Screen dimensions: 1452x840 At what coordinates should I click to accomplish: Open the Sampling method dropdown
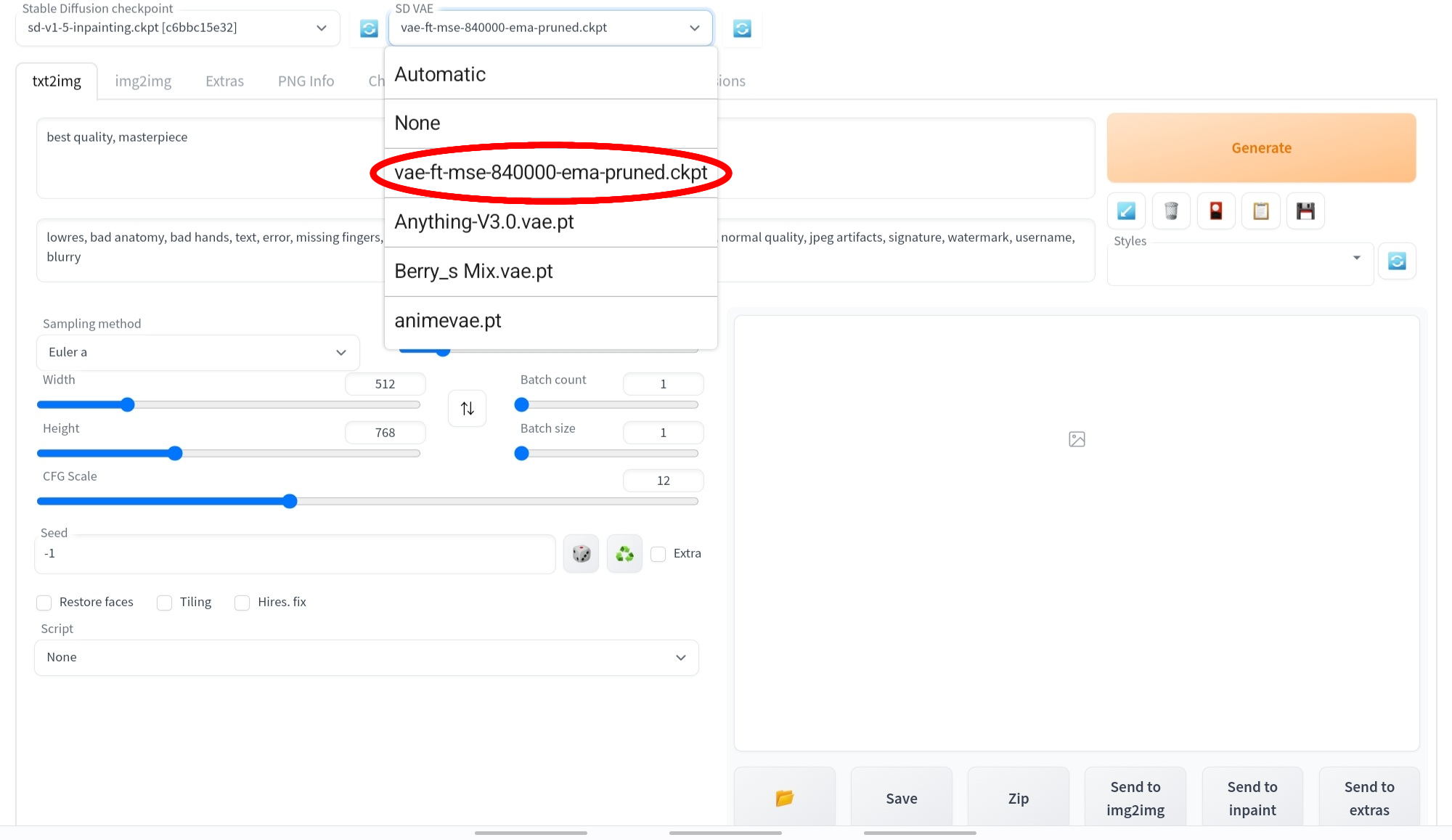click(197, 352)
